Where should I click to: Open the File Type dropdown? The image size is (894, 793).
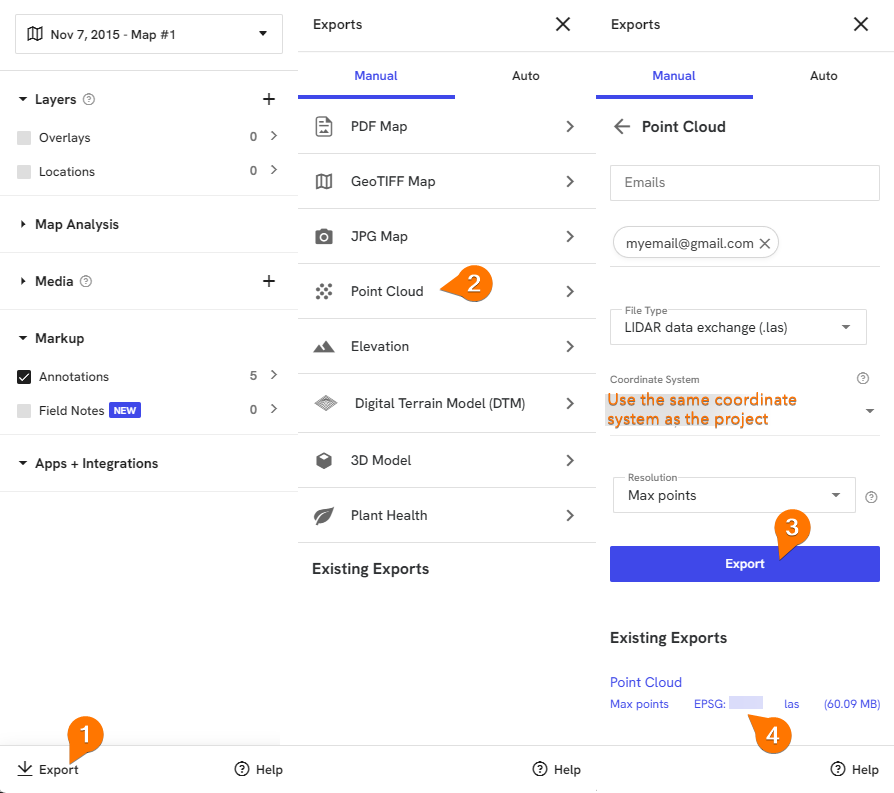pyautogui.click(x=738, y=327)
